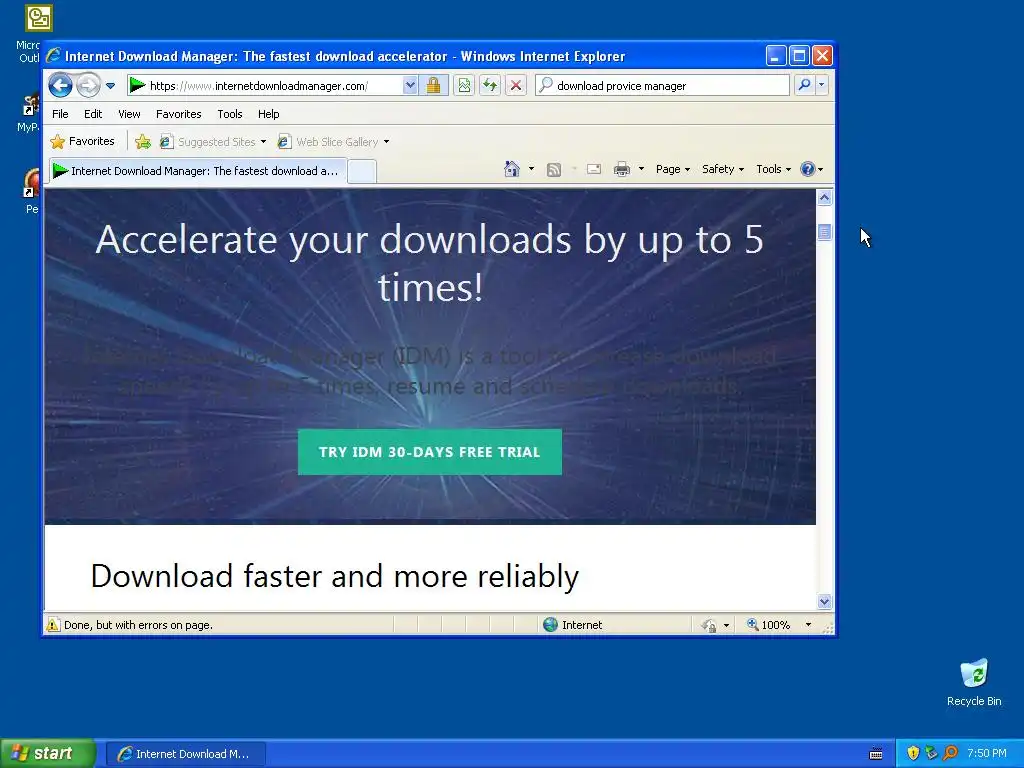Click the security lock icon

coord(433,86)
